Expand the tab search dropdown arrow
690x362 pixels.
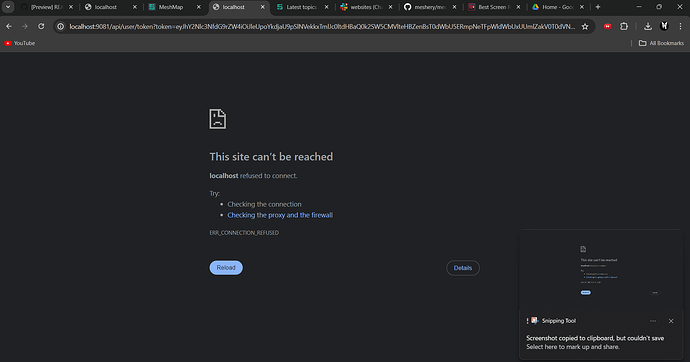coord(8,7)
